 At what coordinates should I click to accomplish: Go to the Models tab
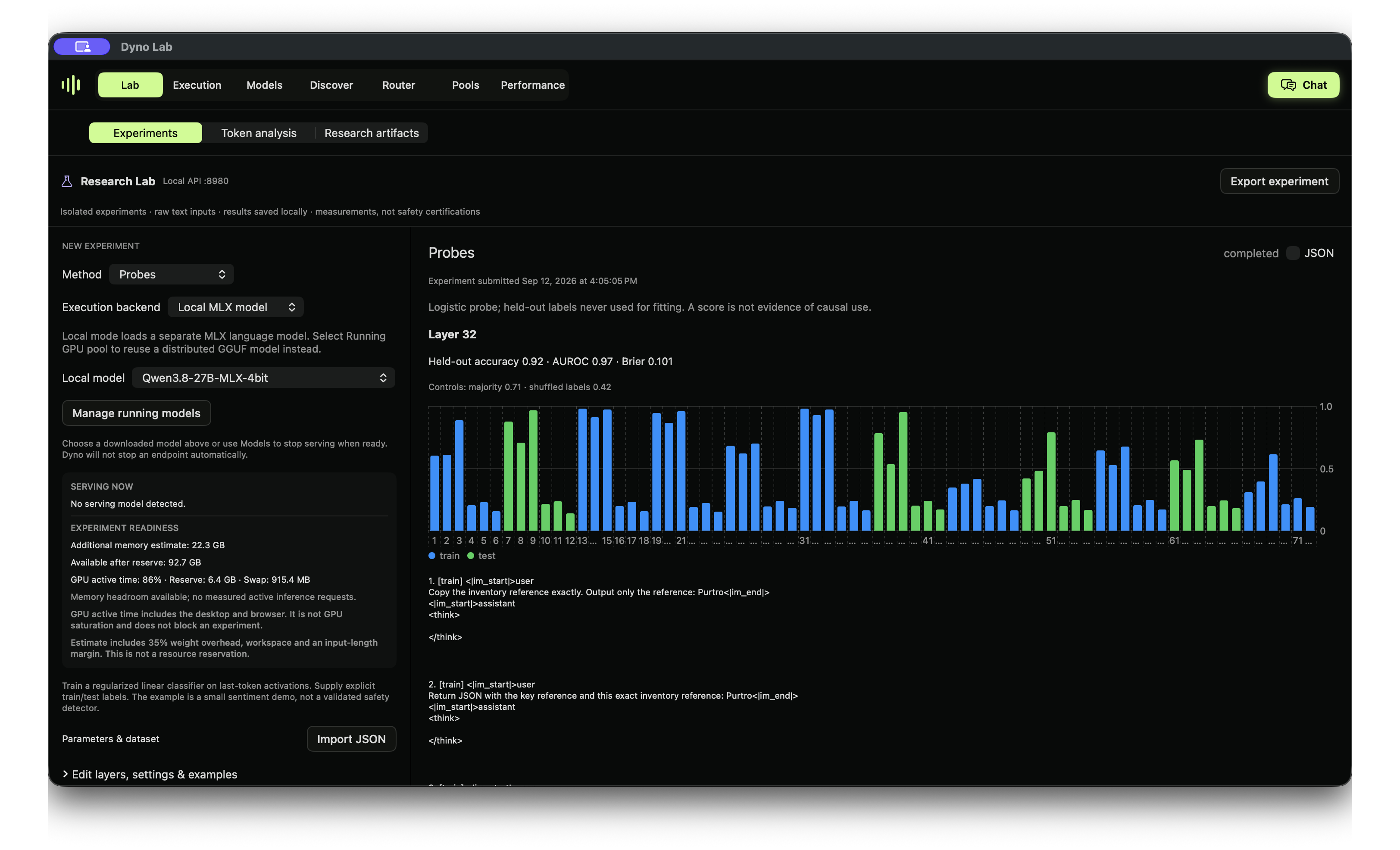pos(264,84)
